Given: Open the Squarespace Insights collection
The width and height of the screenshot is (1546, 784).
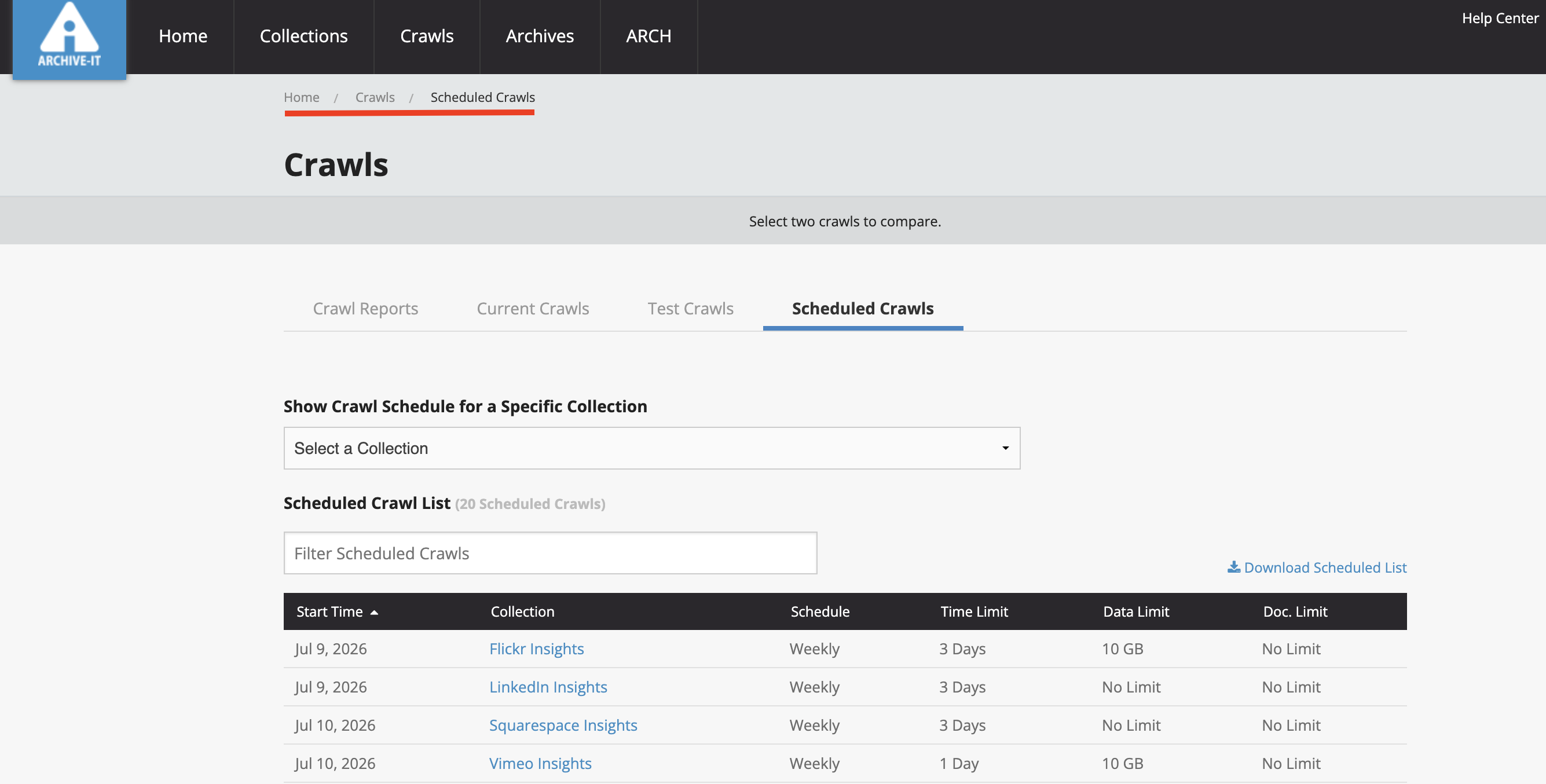Looking at the screenshot, I should [563, 725].
